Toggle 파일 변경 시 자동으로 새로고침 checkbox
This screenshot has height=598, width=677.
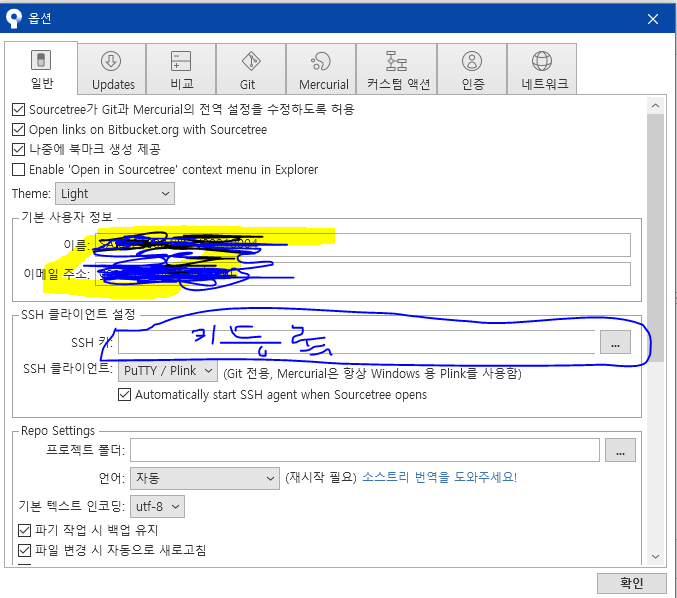(x=25, y=550)
